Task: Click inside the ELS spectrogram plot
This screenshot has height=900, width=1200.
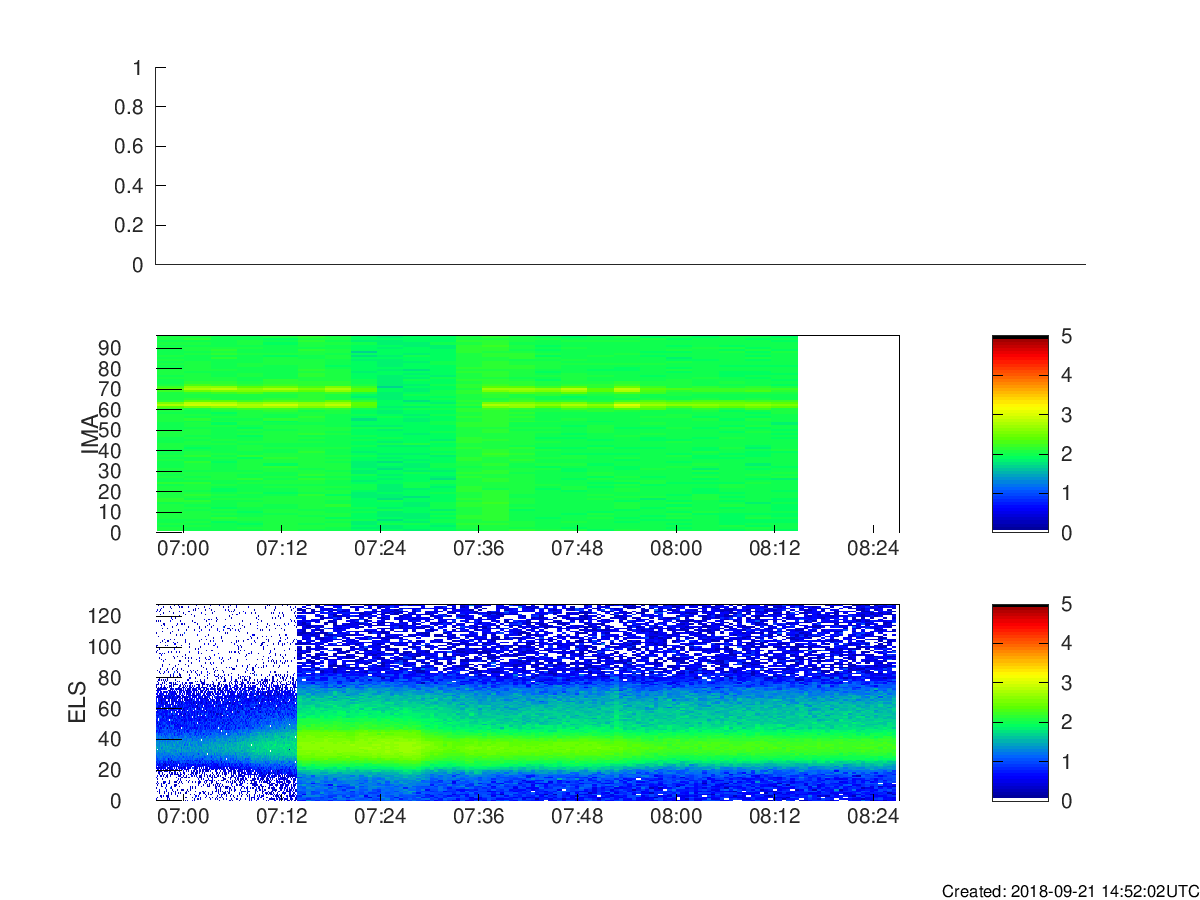Action: click(527, 702)
